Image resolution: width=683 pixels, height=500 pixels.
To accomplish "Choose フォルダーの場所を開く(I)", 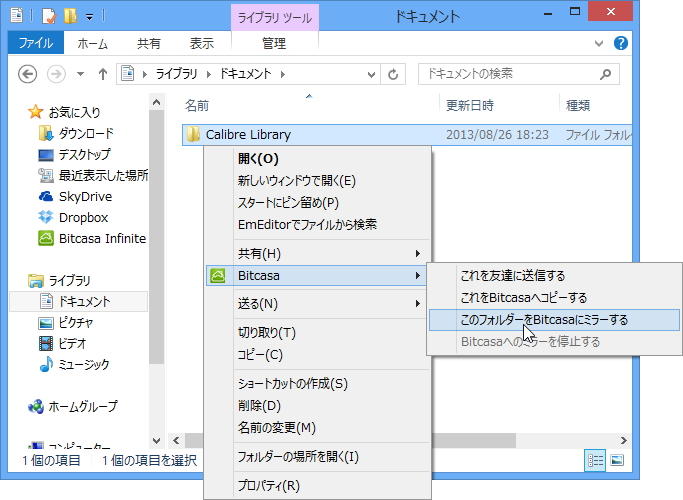I will (318, 457).
